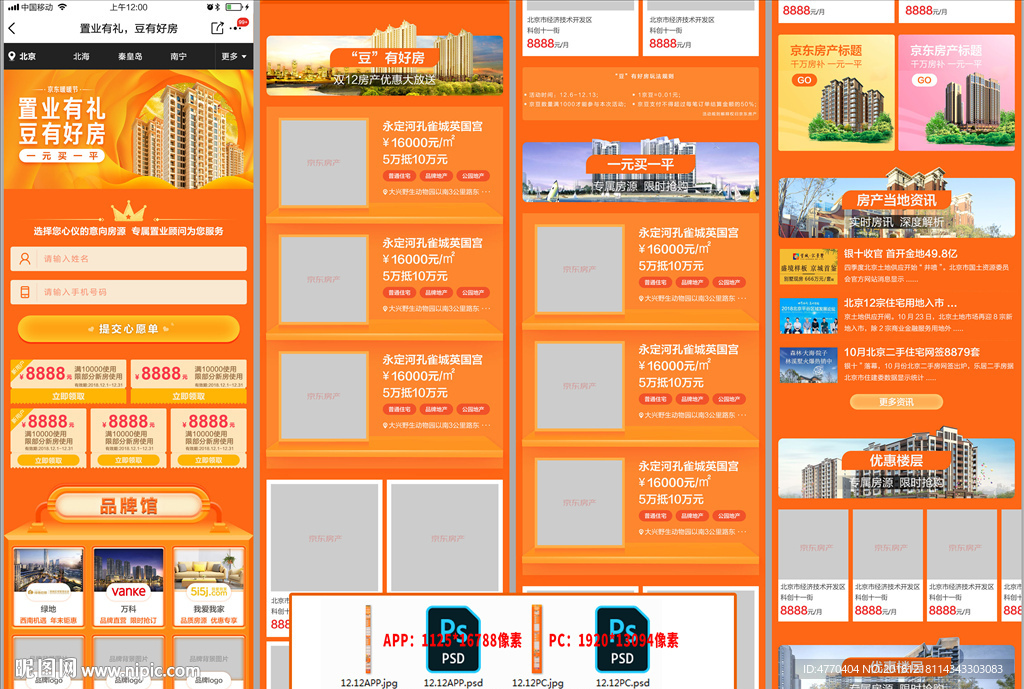The height and width of the screenshot is (689, 1024).
Task: Open the 优惠楼层 banner
Action: tap(896, 468)
